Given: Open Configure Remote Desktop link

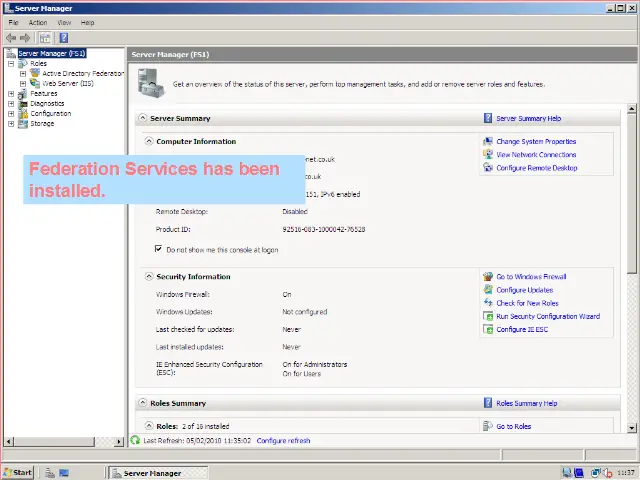Looking at the screenshot, I should tap(537, 168).
